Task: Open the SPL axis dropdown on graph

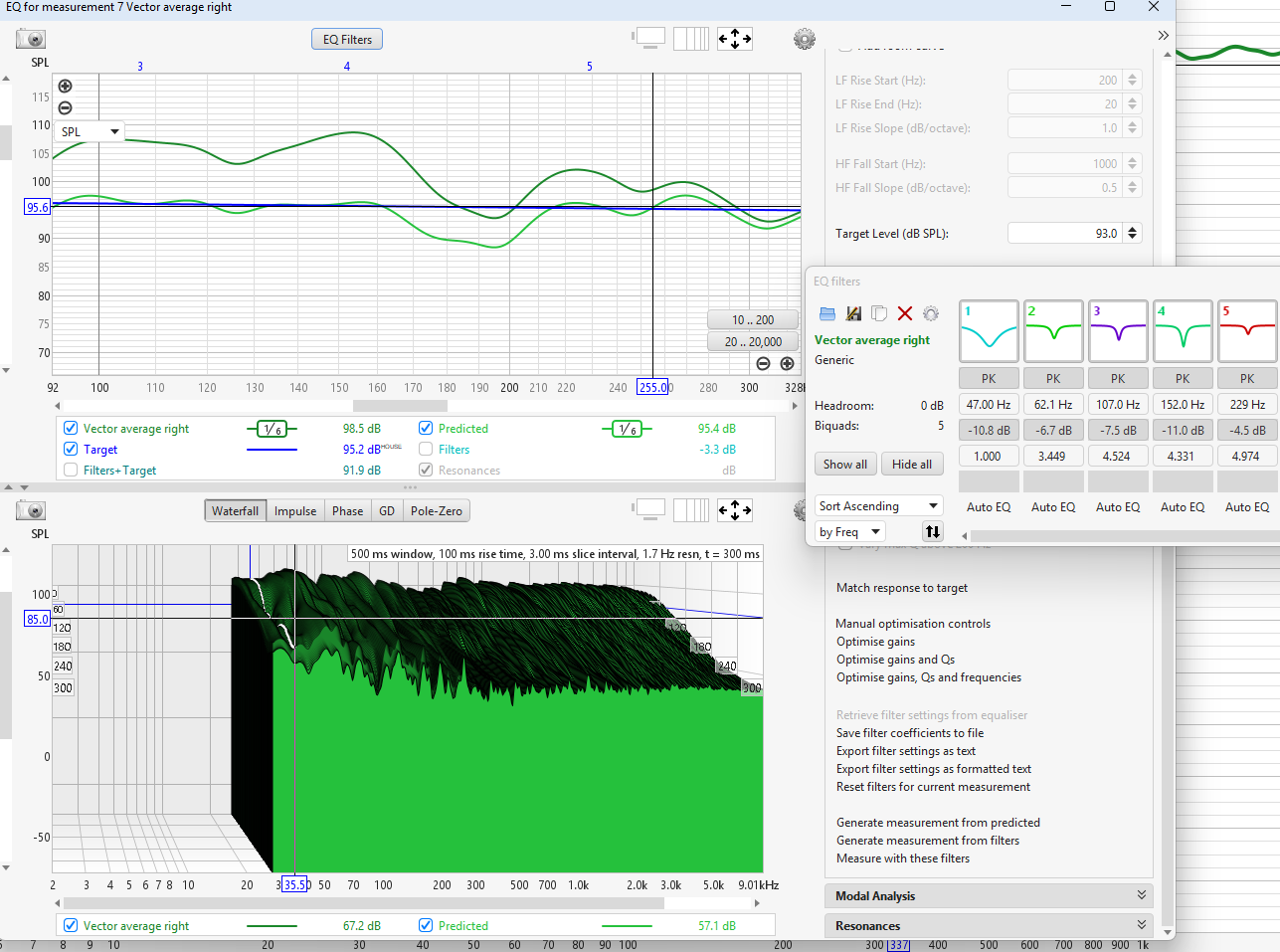Action: point(90,131)
